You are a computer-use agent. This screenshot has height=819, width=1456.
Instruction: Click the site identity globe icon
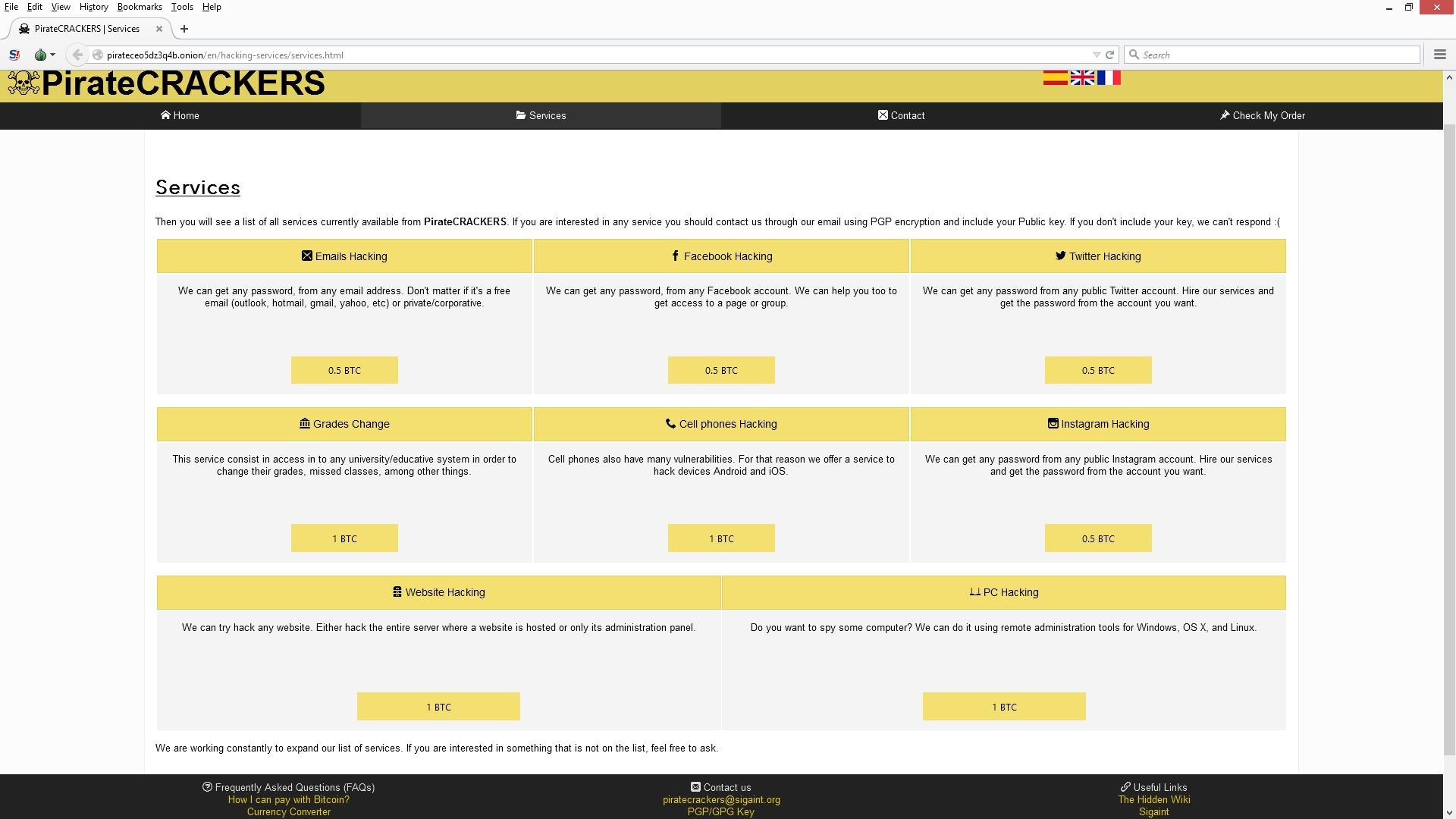(98, 55)
